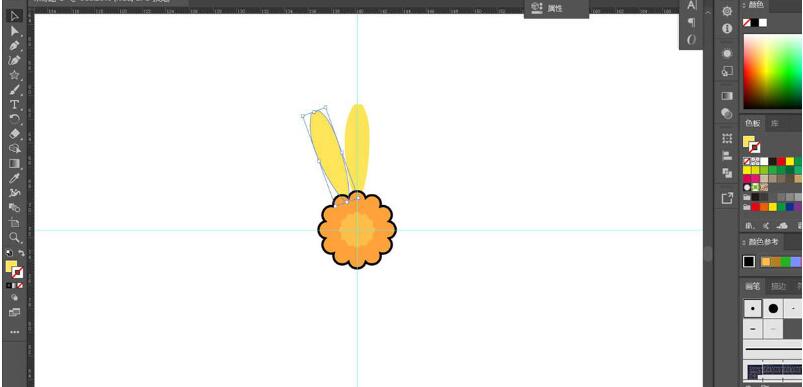Select the Eyedropper tool
Image resolution: width=803 pixels, height=387 pixels.
pyautogui.click(x=14, y=178)
